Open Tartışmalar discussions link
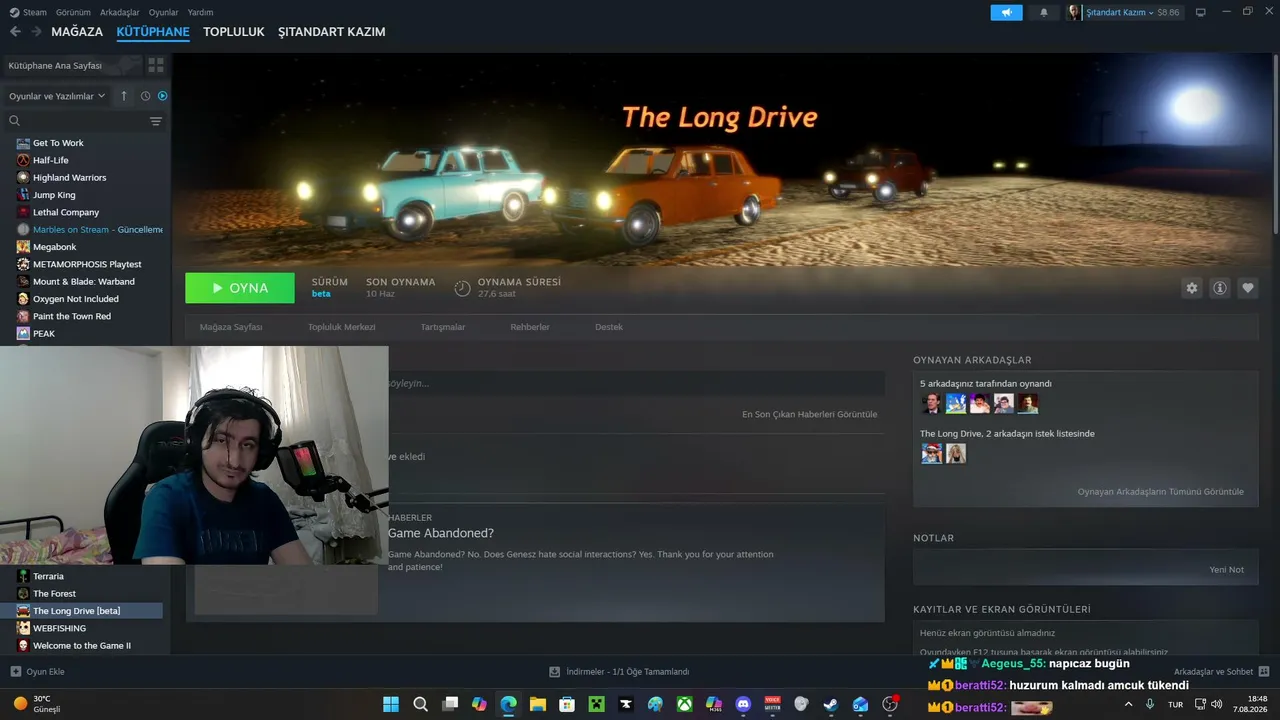 coord(443,327)
